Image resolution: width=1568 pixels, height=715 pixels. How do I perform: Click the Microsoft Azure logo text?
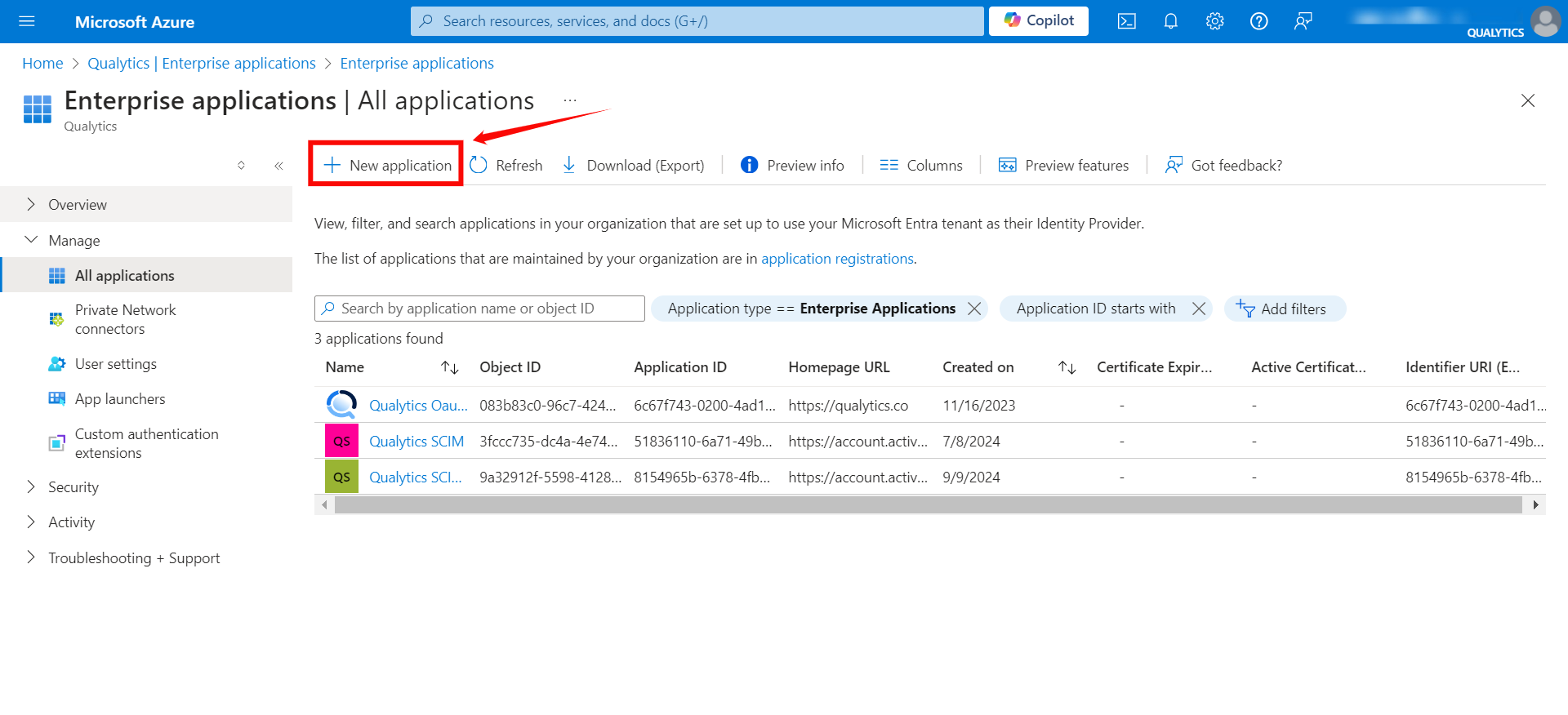click(135, 22)
